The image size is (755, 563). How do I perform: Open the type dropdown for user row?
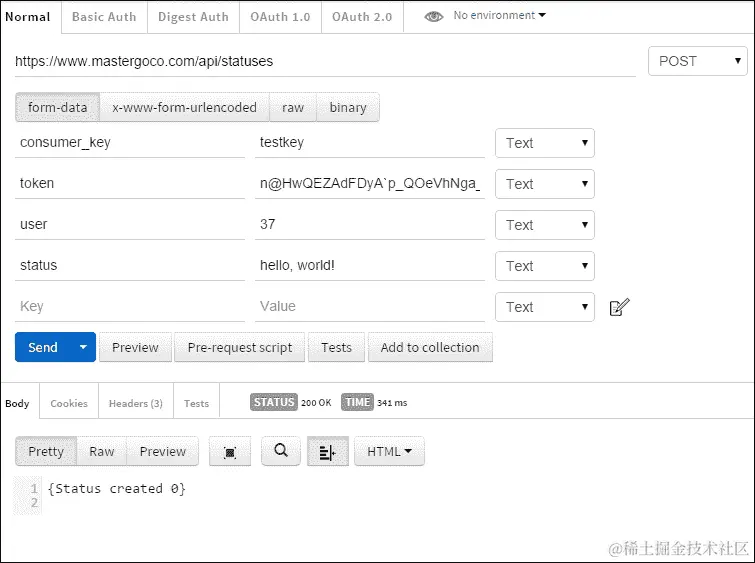[x=545, y=225]
